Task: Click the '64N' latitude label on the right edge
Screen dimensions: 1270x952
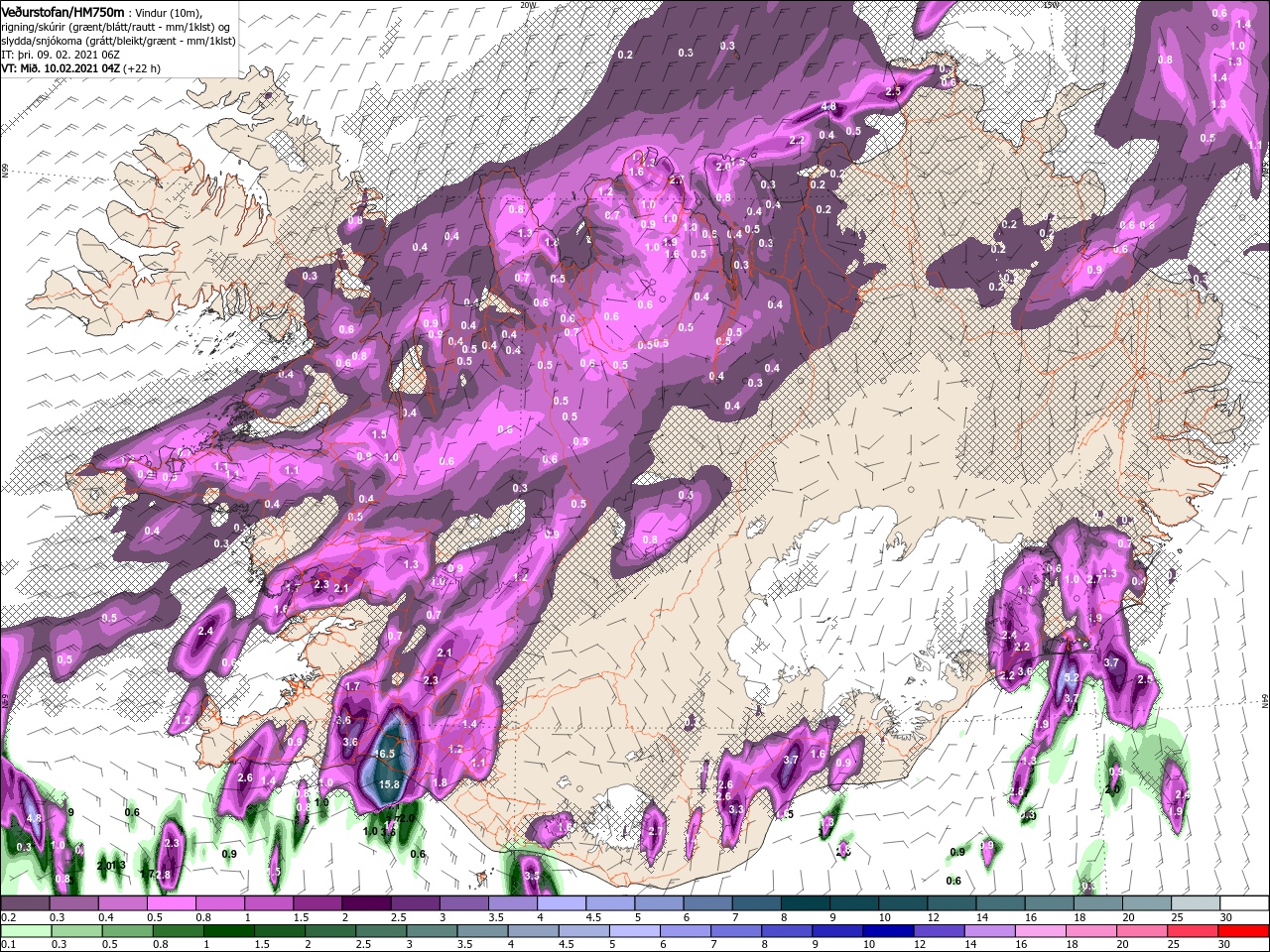Action: (1265, 700)
